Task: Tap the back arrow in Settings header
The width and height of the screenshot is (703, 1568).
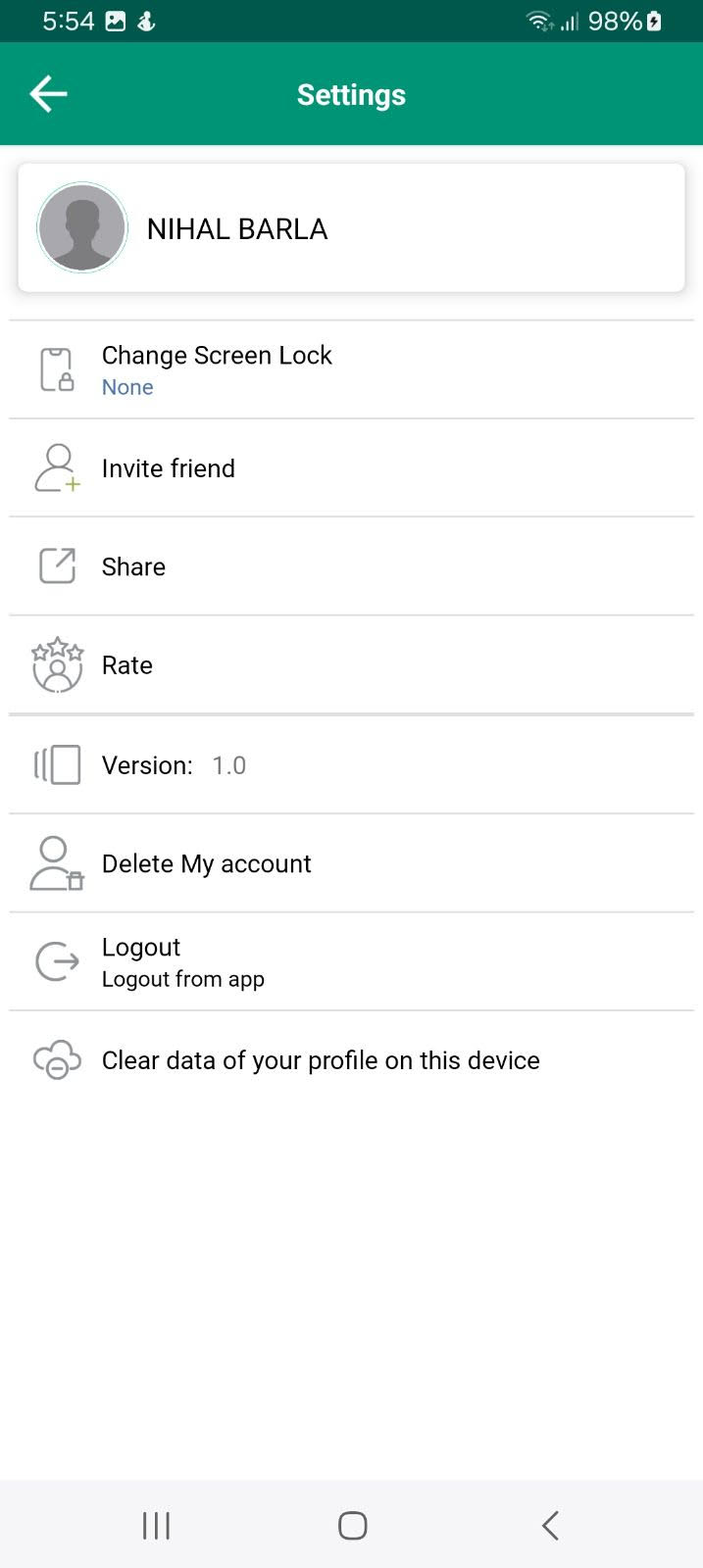Action: coord(48,94)
